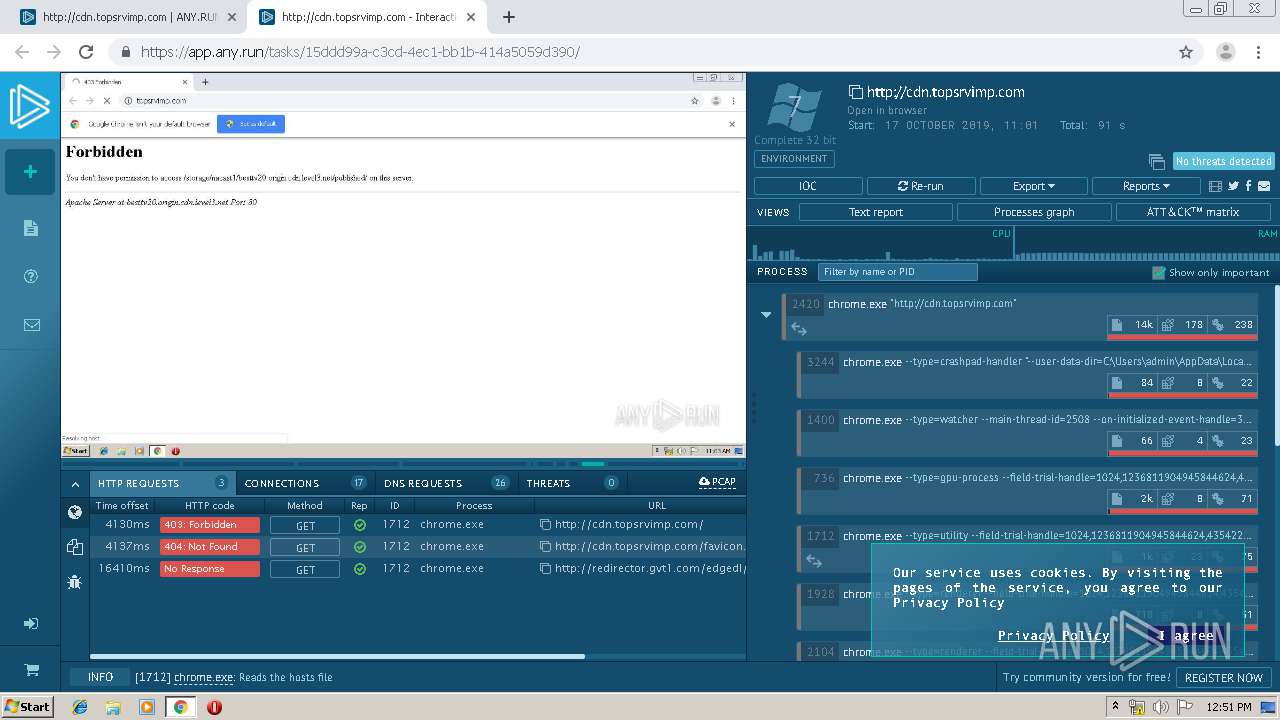The height and width of the screenshot is (720, 1280).
Task: Click reputation check icon for 403 request
Action: point(359,524)
